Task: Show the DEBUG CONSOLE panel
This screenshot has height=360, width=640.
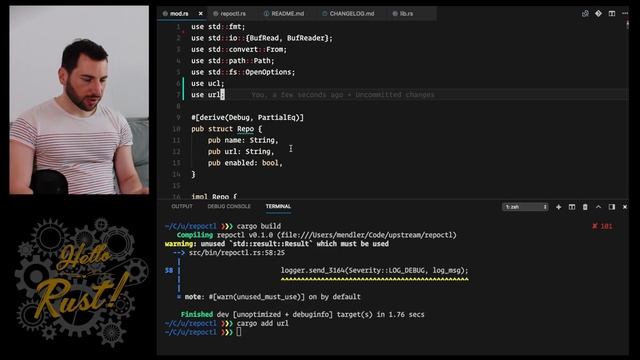Action: 229,206
